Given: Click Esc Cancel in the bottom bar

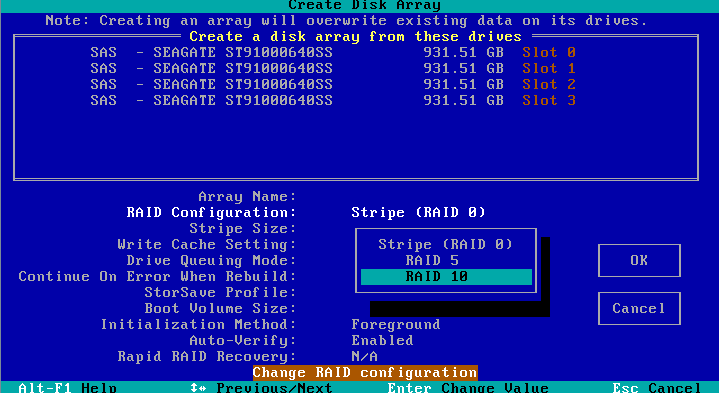Looking at the screenshot, I should click(657, 388).
